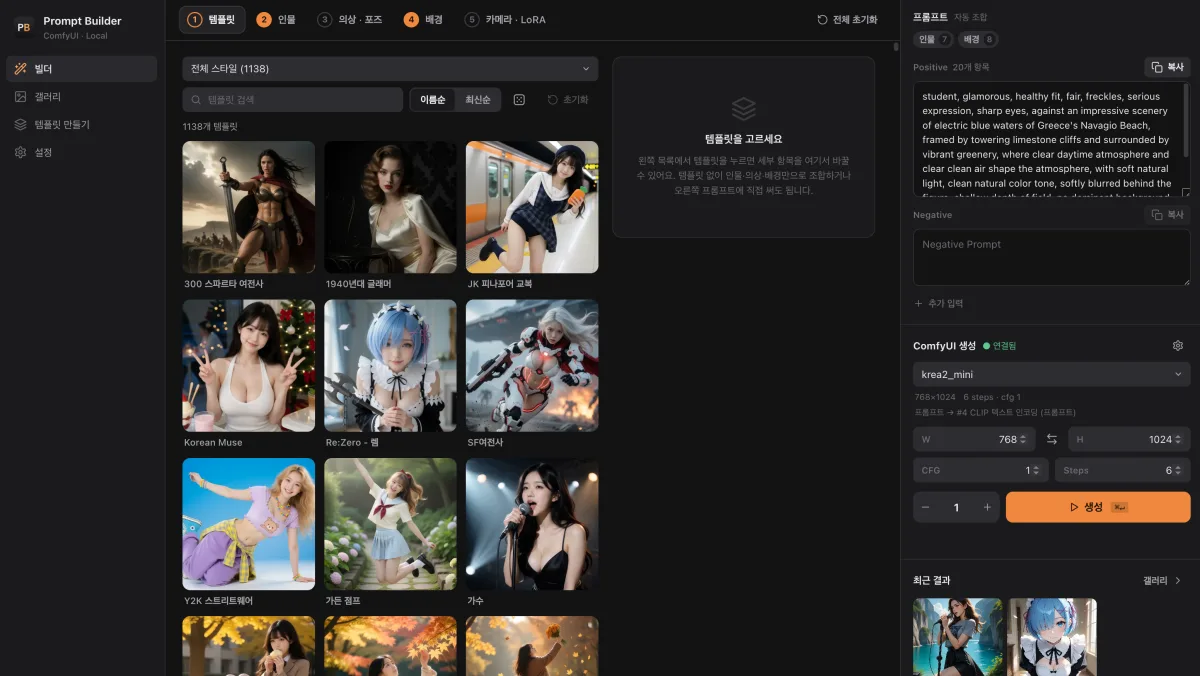Add extra input with 추가 입력

(x=939, y=303)
